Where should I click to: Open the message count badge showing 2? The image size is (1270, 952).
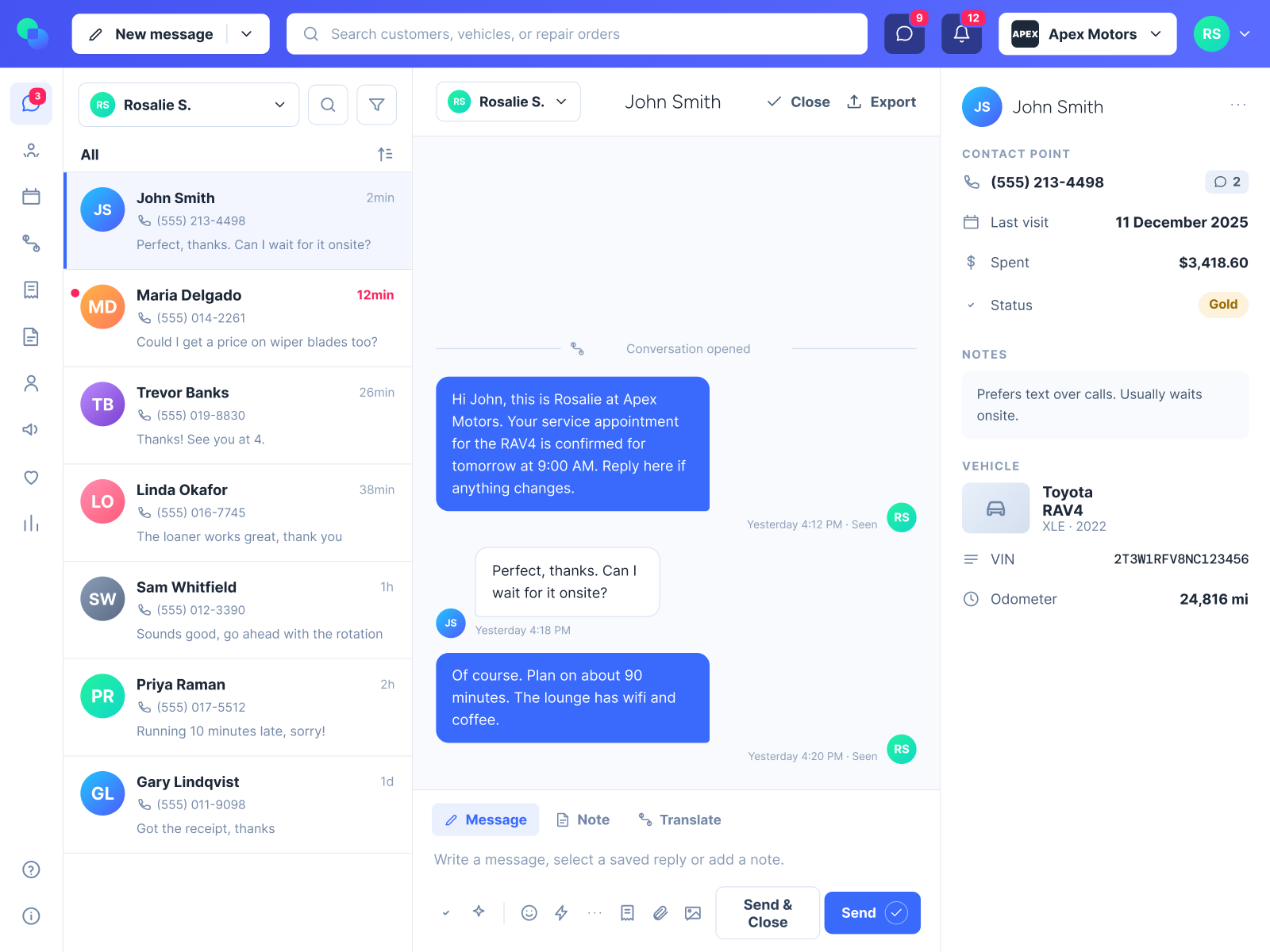pyautogui.click(x=1227, y=182)
